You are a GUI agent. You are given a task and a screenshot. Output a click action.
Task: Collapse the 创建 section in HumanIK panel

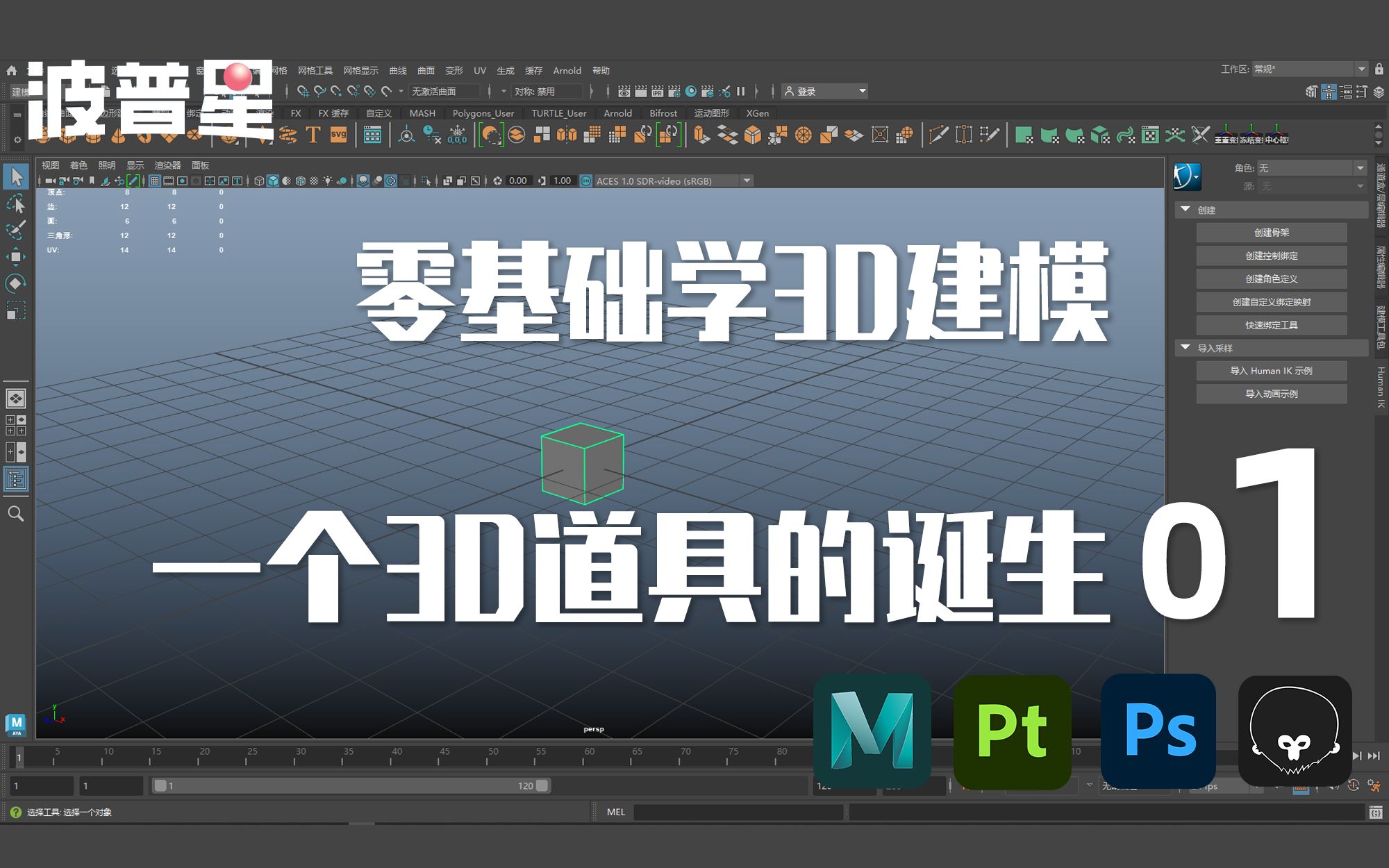click(1186, 209)
